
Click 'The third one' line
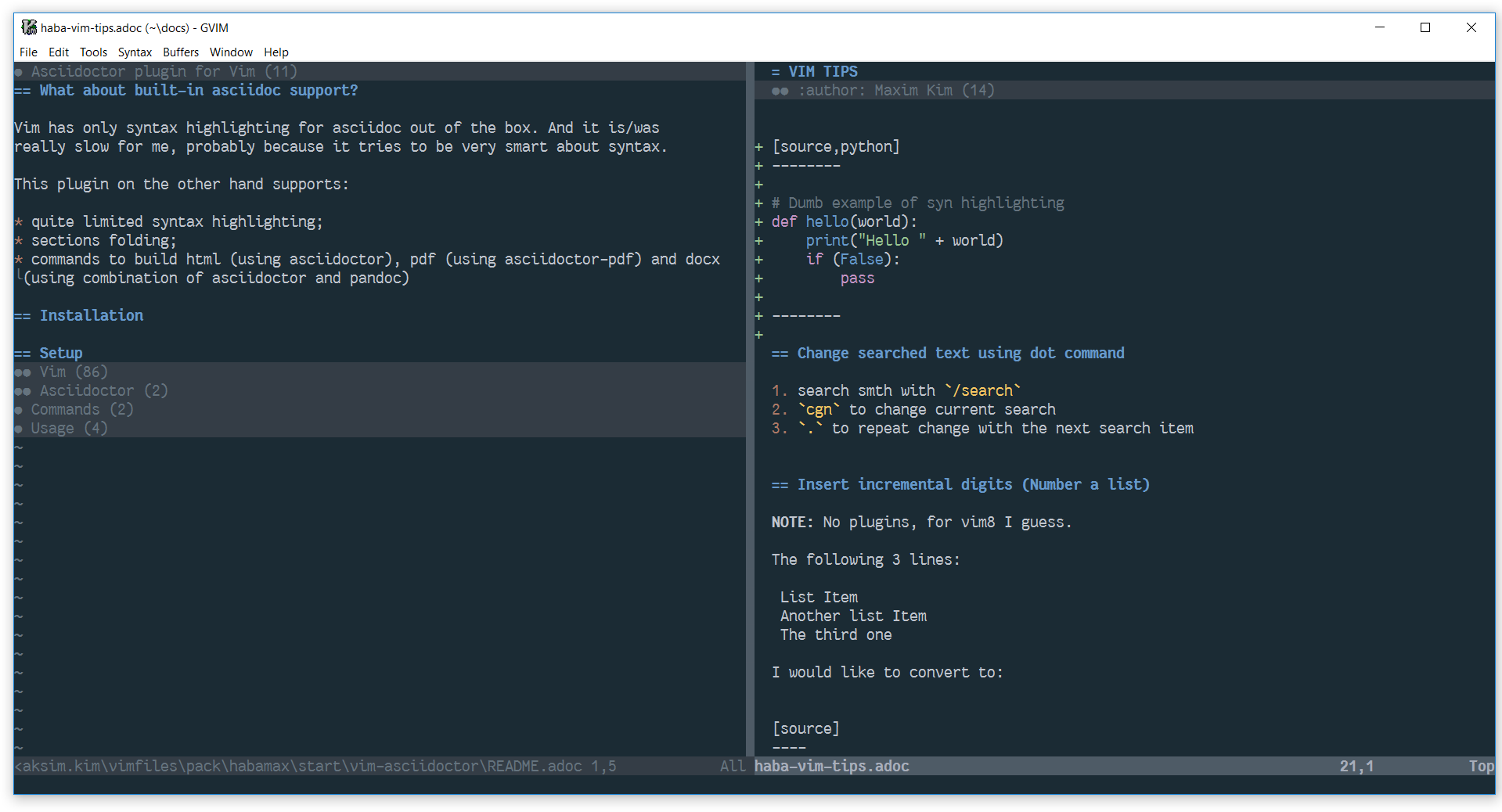click(x=836, y=634)
